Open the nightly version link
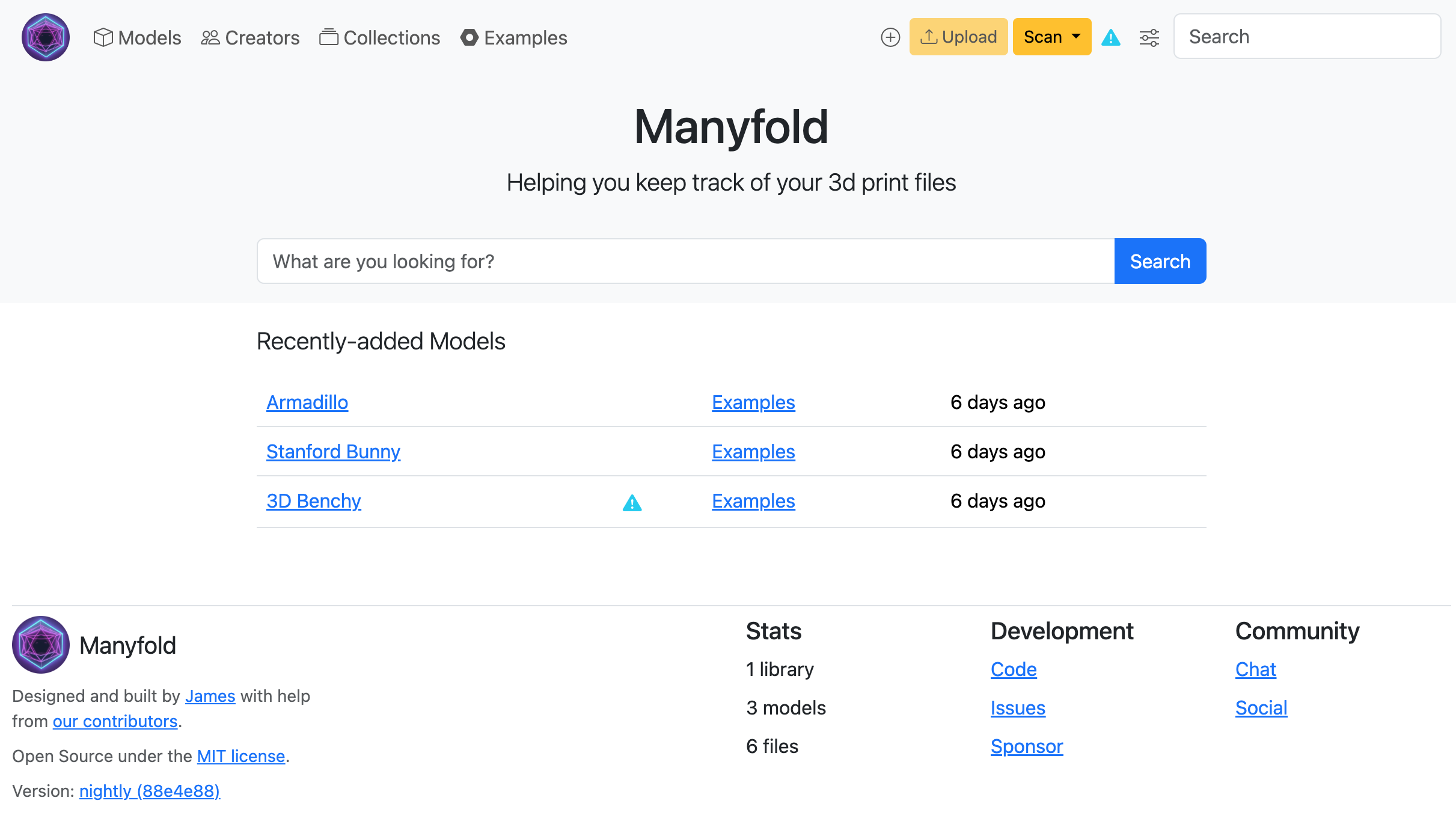Viewport: 1456px width, 830px height. 150,791
